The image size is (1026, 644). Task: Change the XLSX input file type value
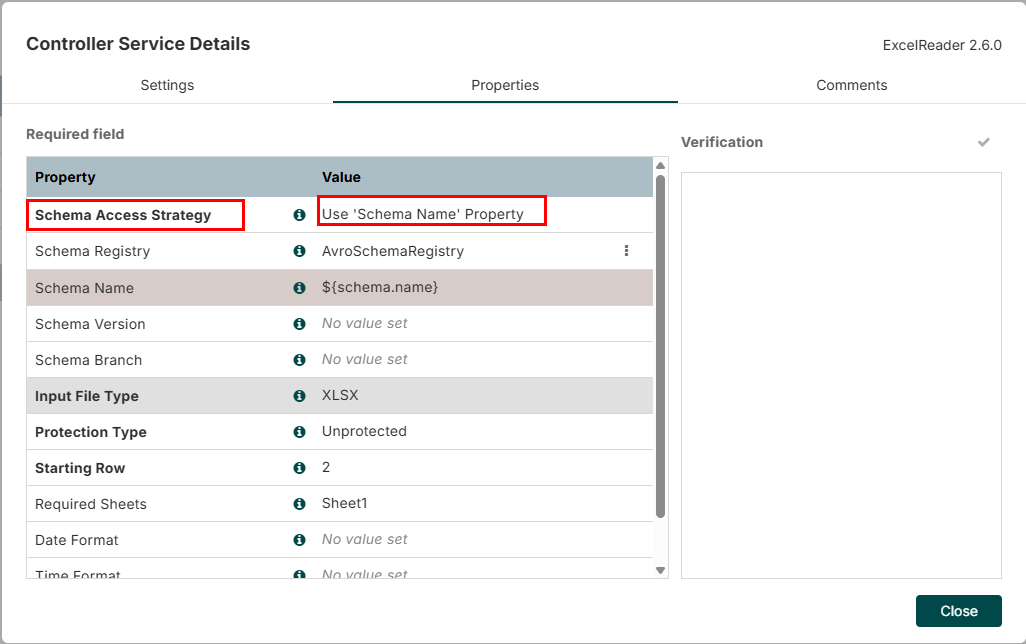[x=340, y=395]
